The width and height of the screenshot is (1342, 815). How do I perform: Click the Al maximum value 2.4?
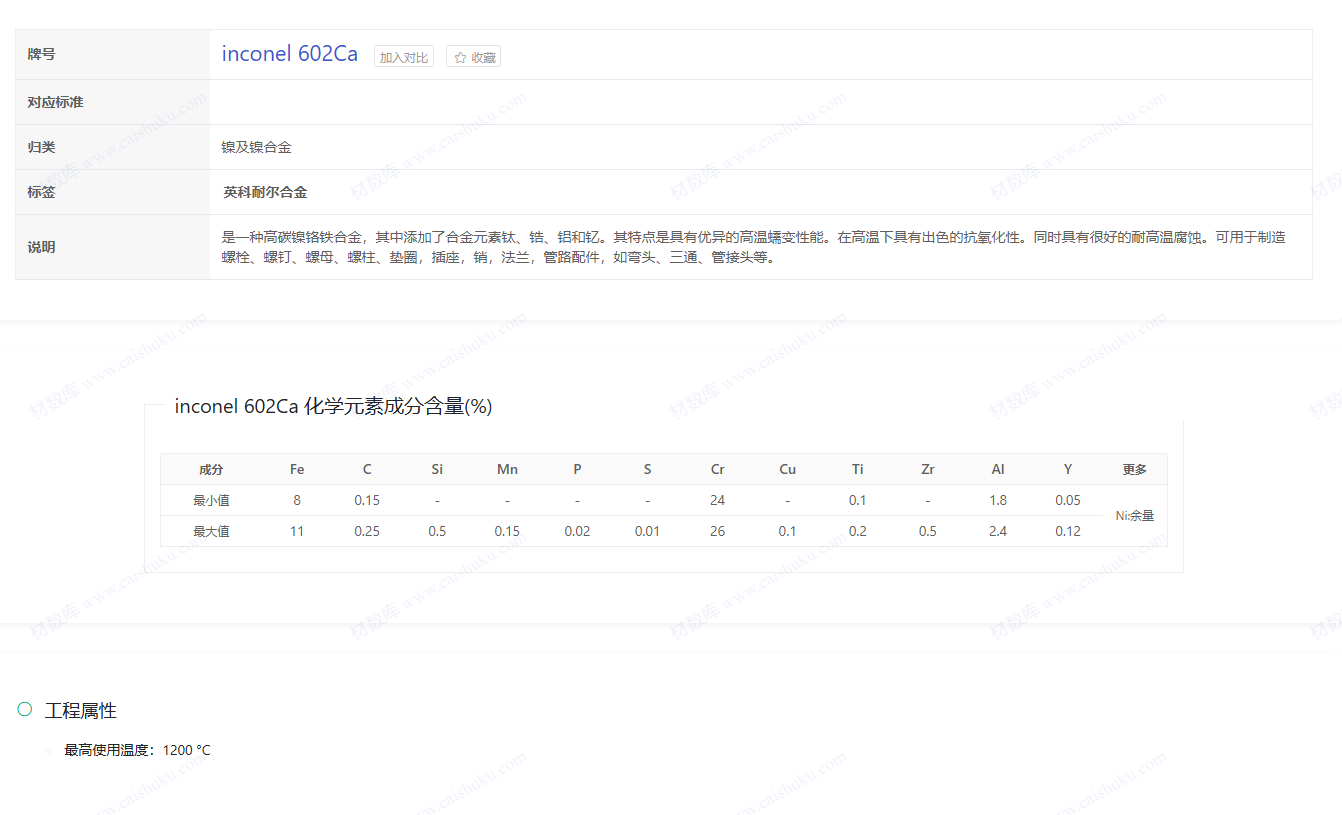(x=998, y=531)
